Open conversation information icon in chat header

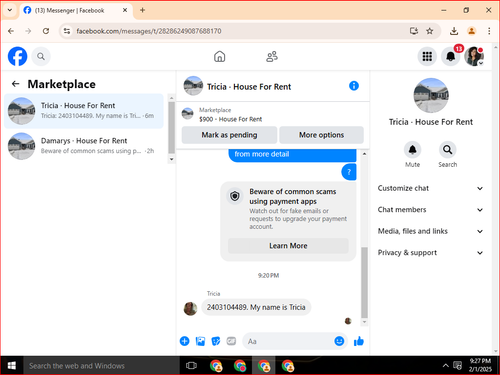click(x=354, y=86)
